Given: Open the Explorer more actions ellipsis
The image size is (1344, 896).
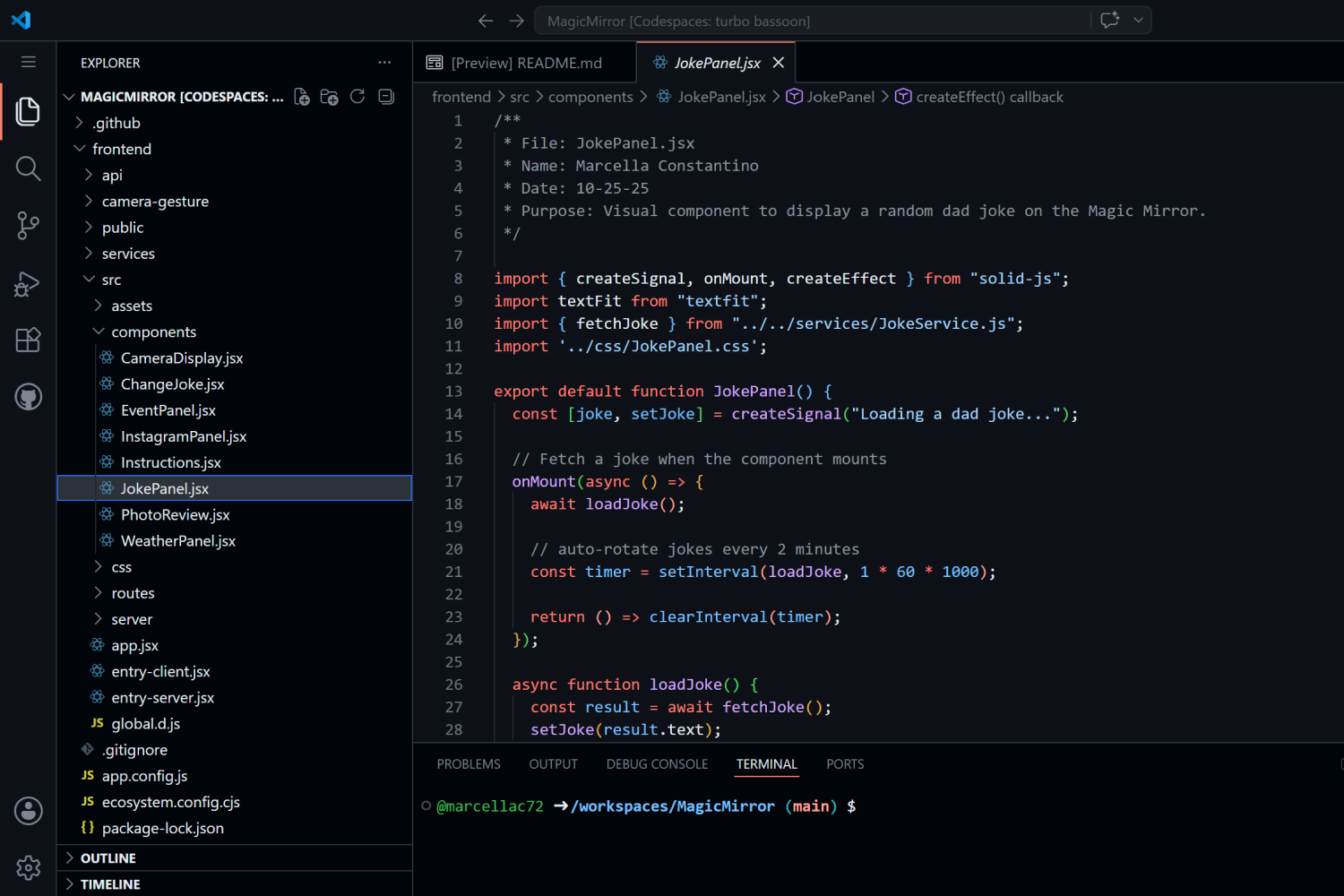Looking at the screenshot, I should (x=384, y=63).
